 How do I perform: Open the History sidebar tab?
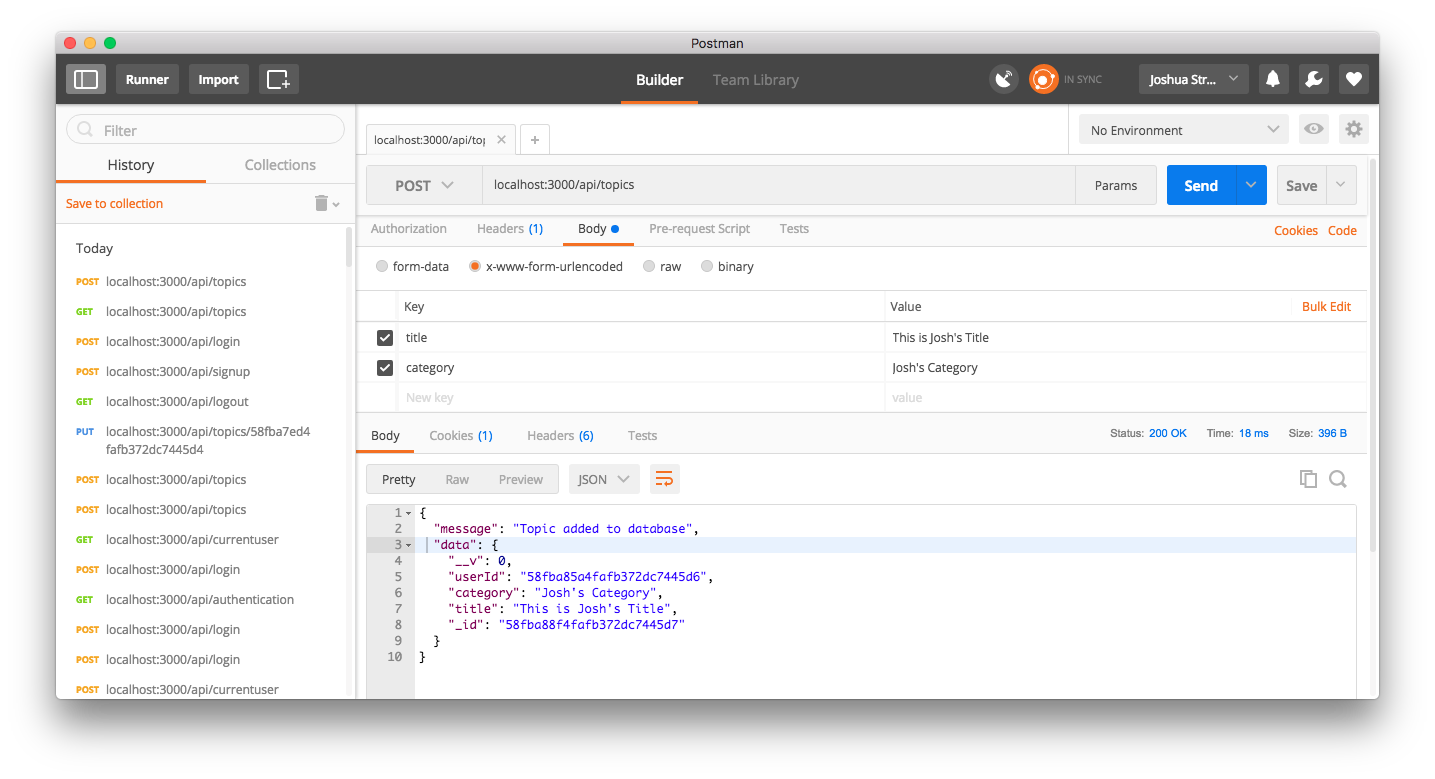click(x=131, y=165)
